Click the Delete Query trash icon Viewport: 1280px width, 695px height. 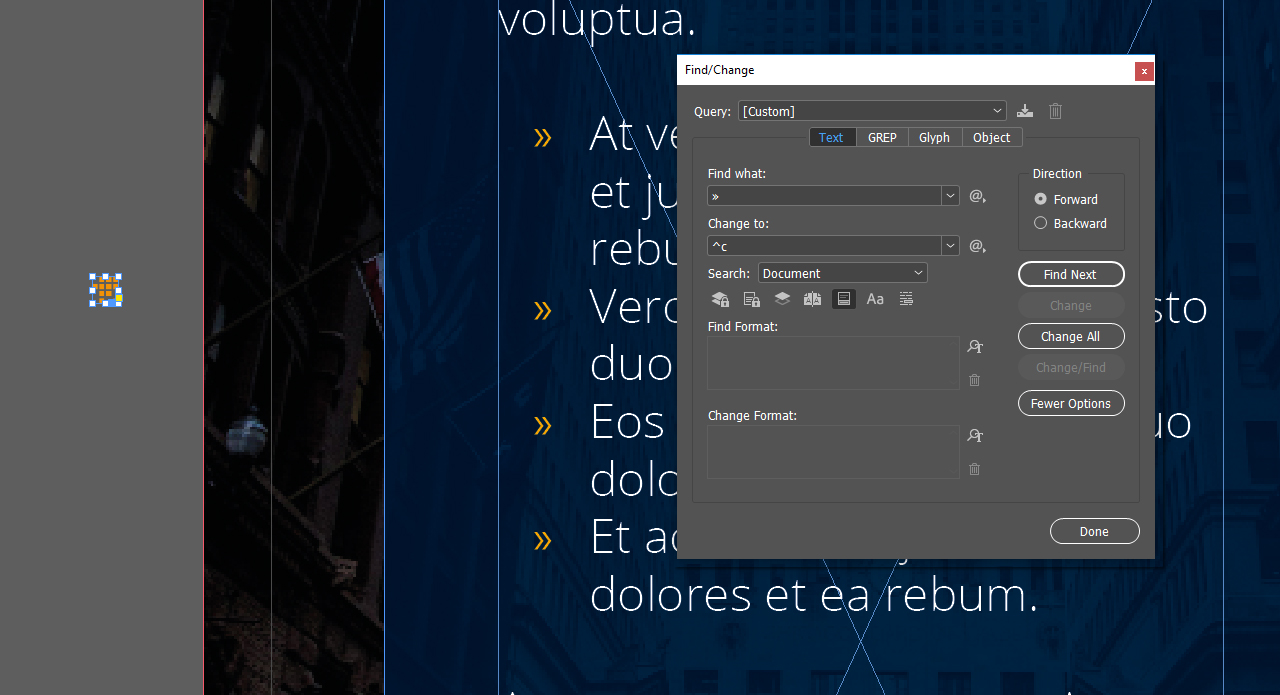tap(1056, 111)
